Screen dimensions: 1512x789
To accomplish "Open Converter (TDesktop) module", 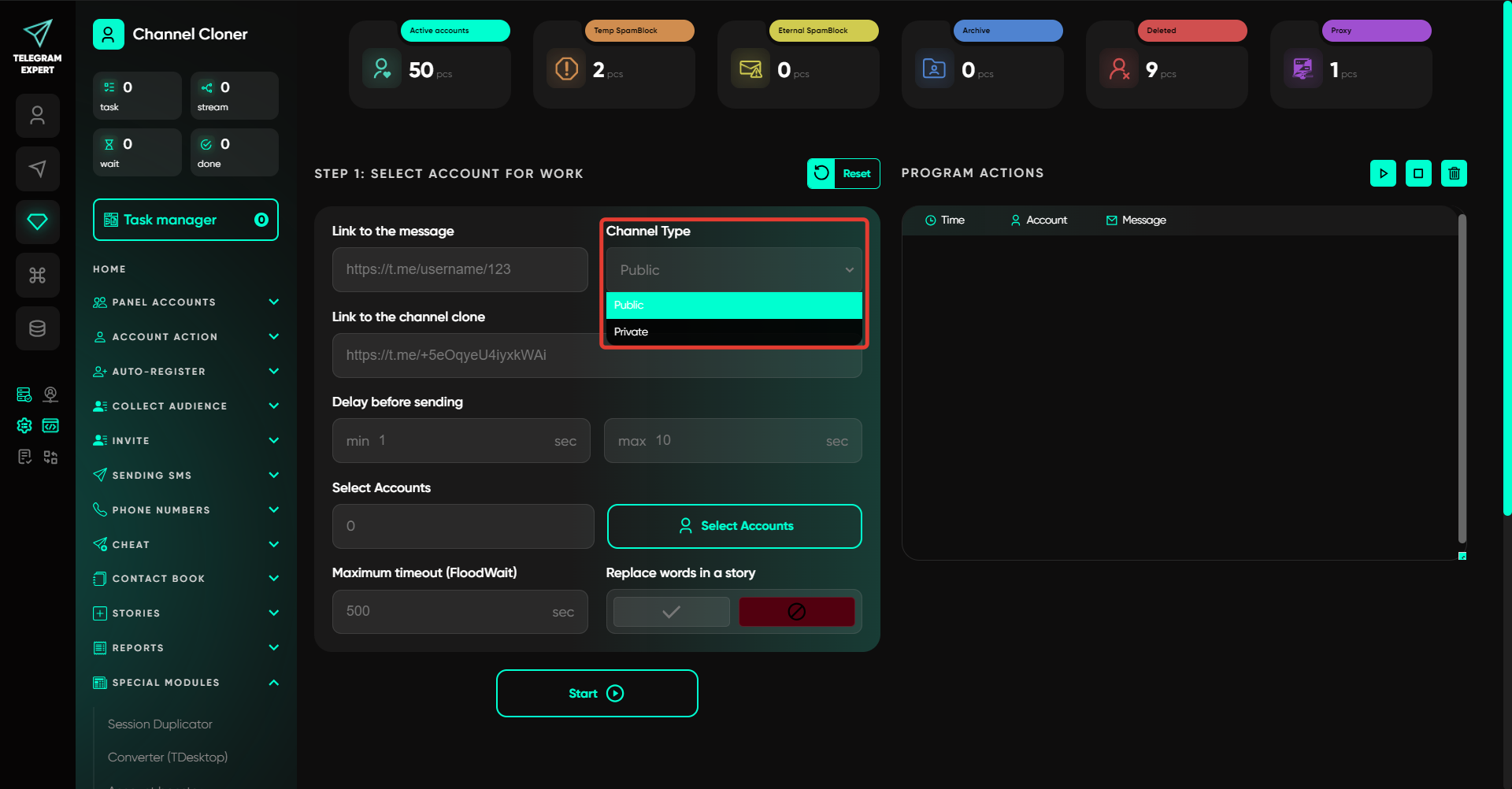I will 168,758.
